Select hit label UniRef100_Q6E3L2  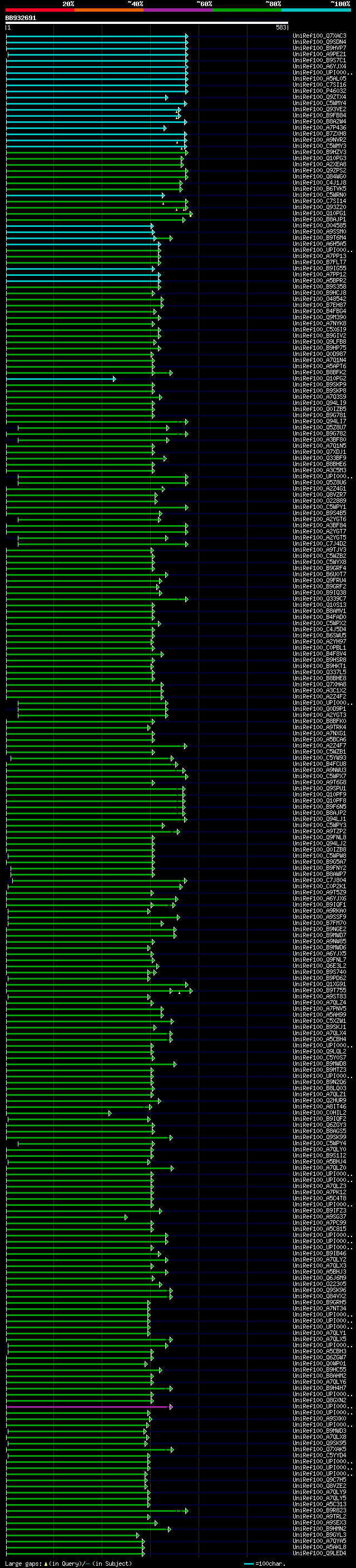point(319,966)
